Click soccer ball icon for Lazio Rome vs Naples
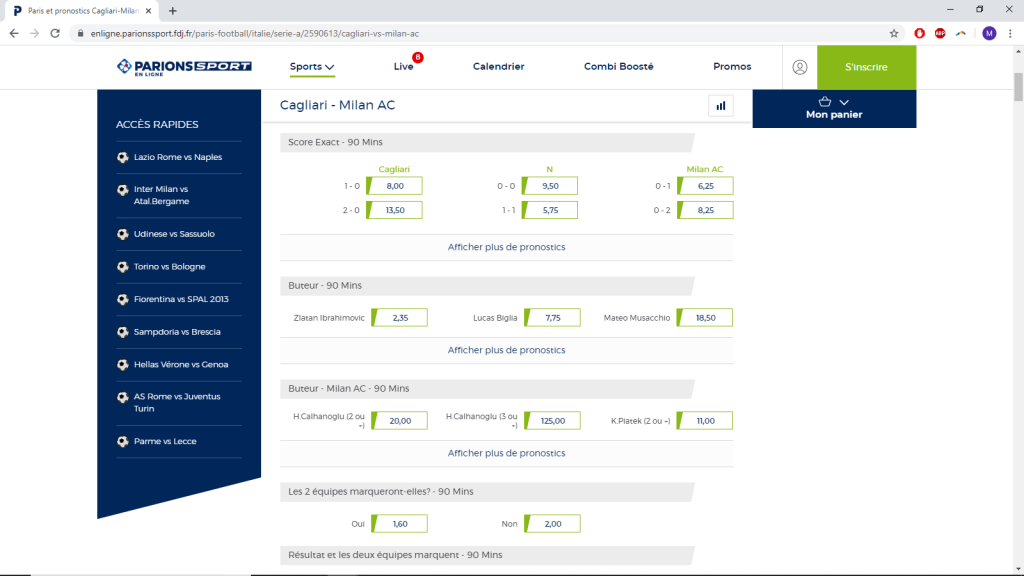The height and width of the screenshot is (576, 1024). click(123, 157)
